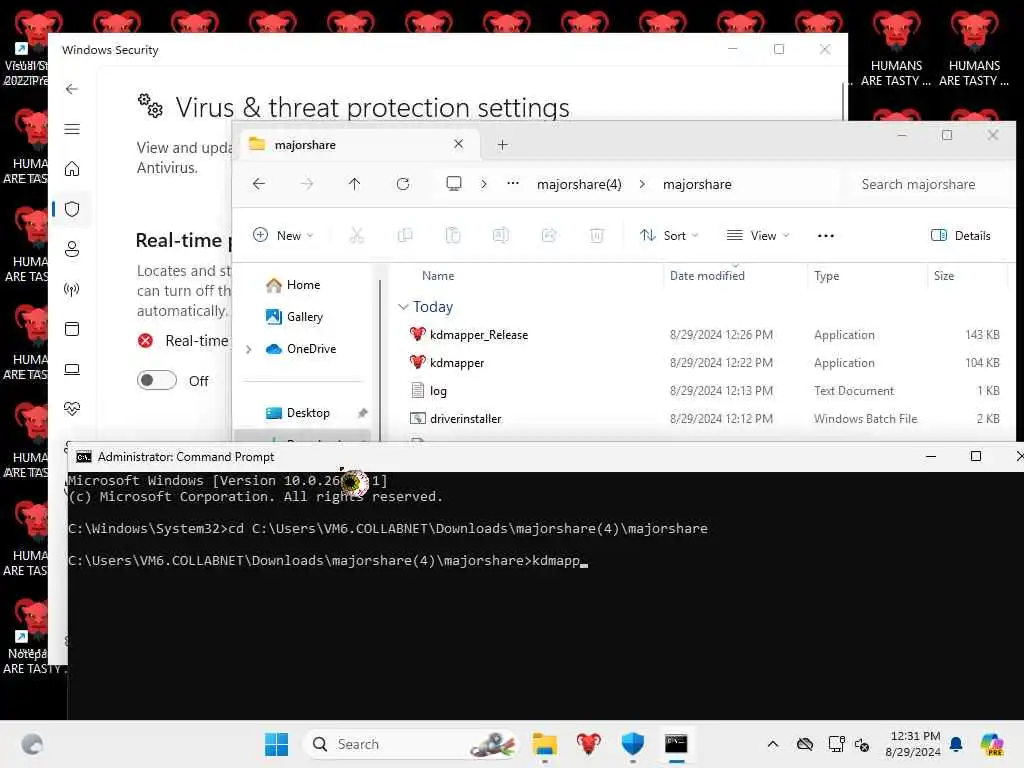The height and width of the screenshot is (768, 1024).
Task: Refresh the majorshare folder
Action: coord(403,184)
